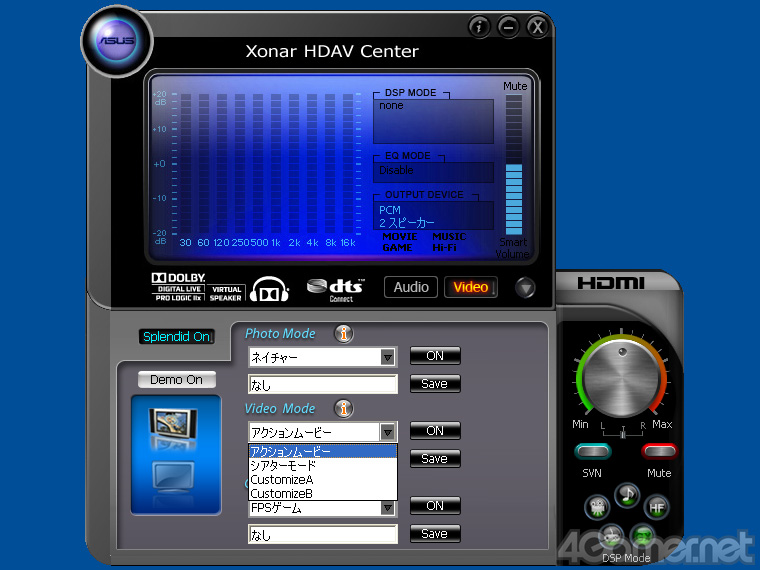This screenshot has width=760, height=570.
Task: Click the HDMI logo on side panel
Action: (x=611, y=283)
